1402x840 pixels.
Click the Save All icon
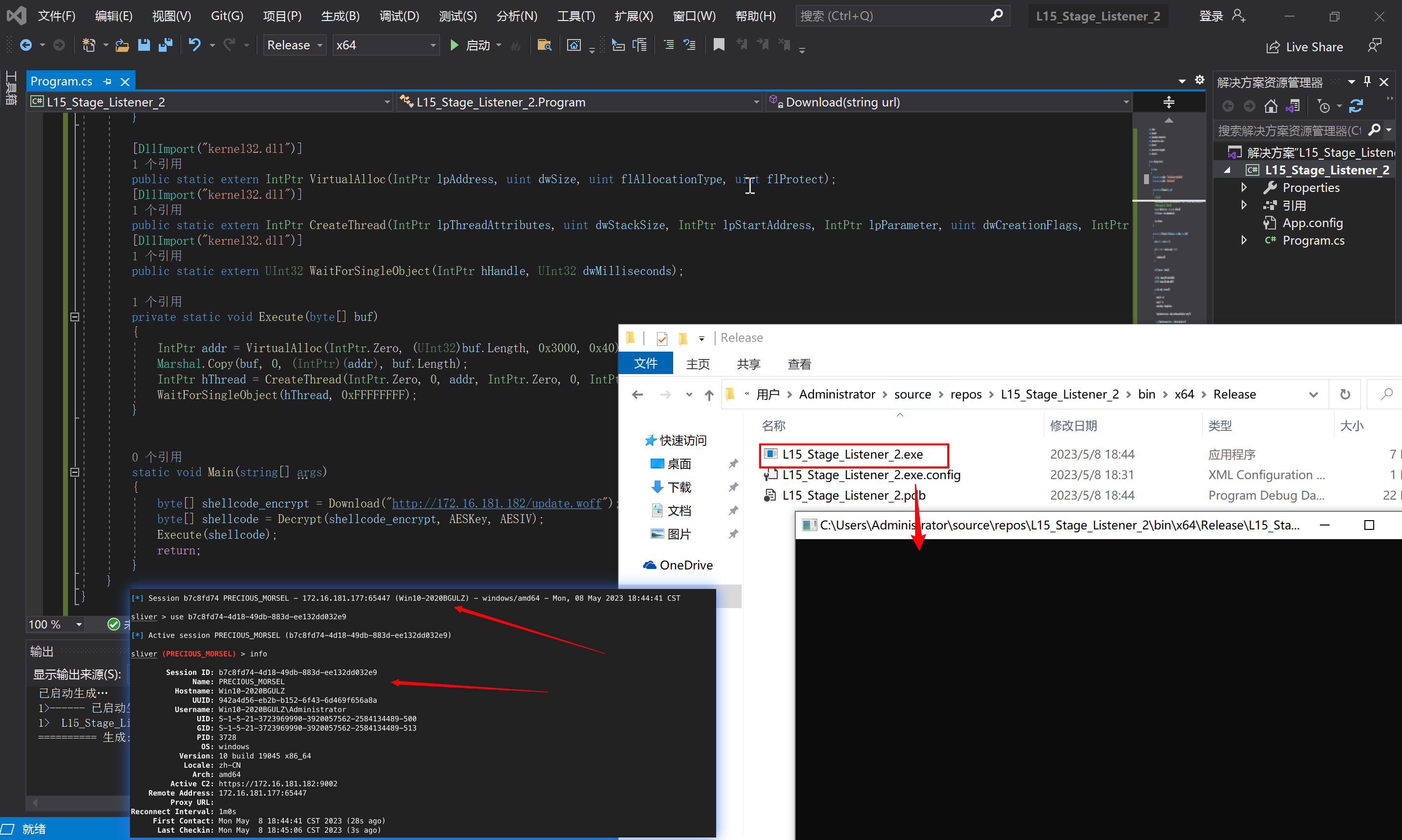(165, 45)
